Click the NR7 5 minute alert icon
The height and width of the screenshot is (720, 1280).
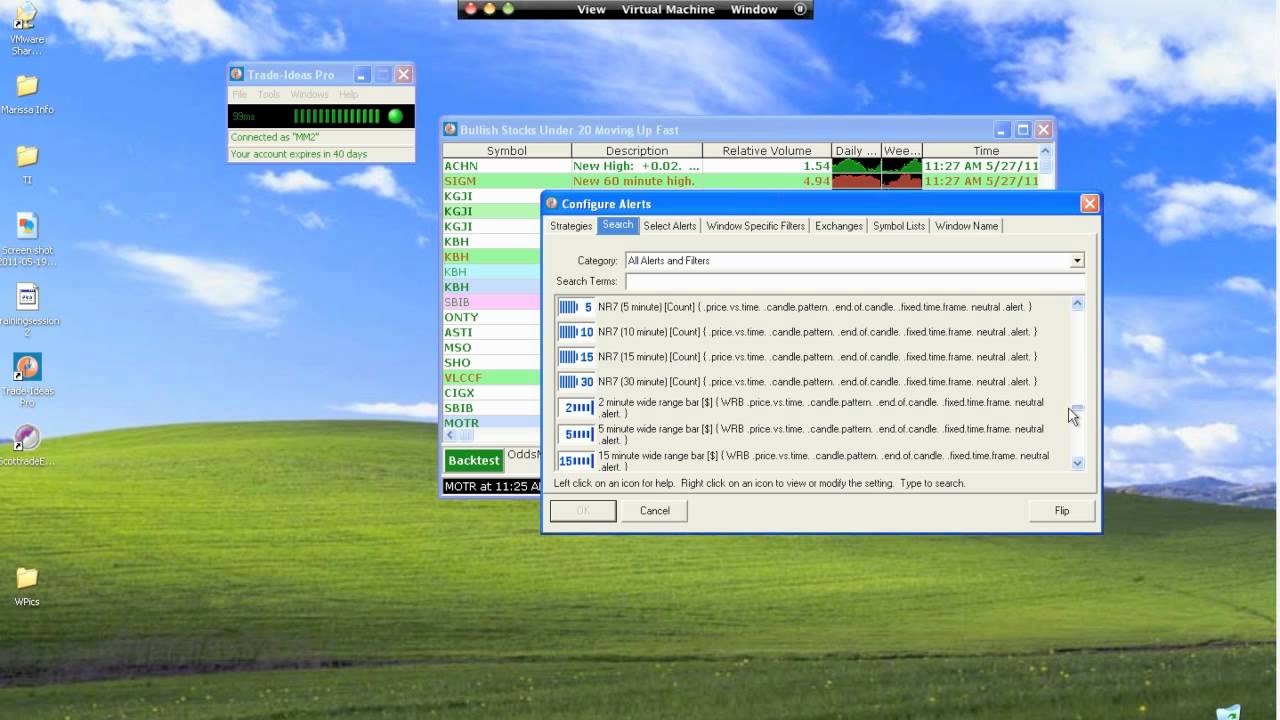click(576, 307)
